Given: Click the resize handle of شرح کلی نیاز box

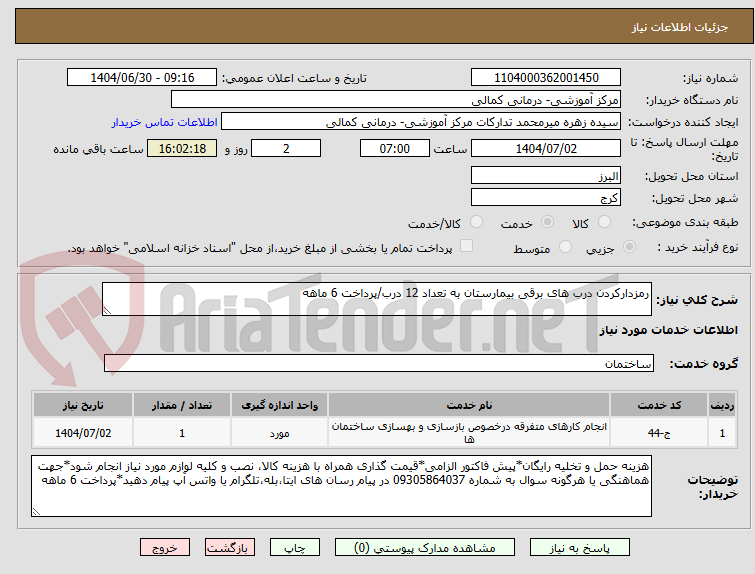Looking at the screenshot, I should (107, 311).
